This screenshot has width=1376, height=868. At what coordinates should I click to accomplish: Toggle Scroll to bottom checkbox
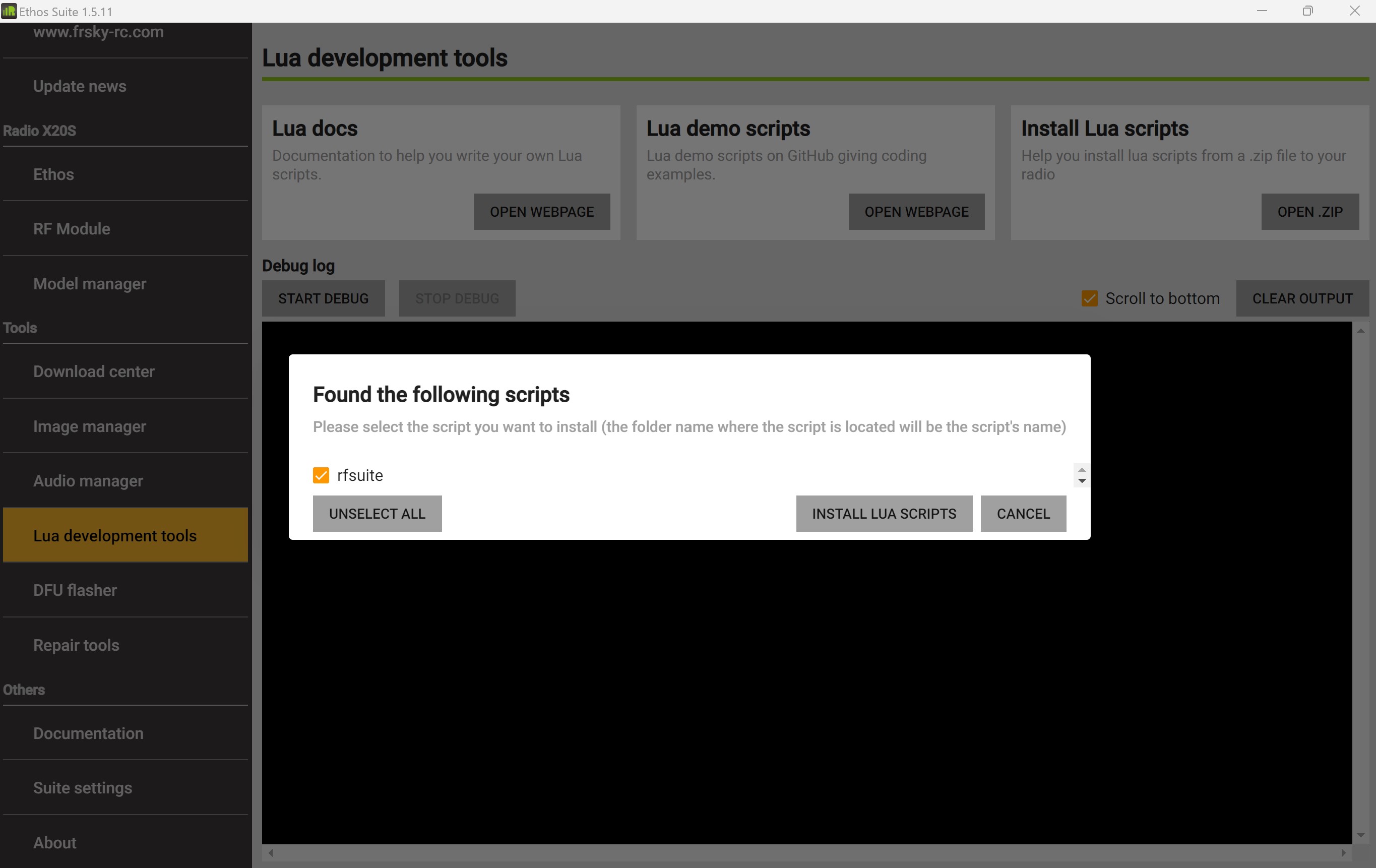[x=1089, y=298]
